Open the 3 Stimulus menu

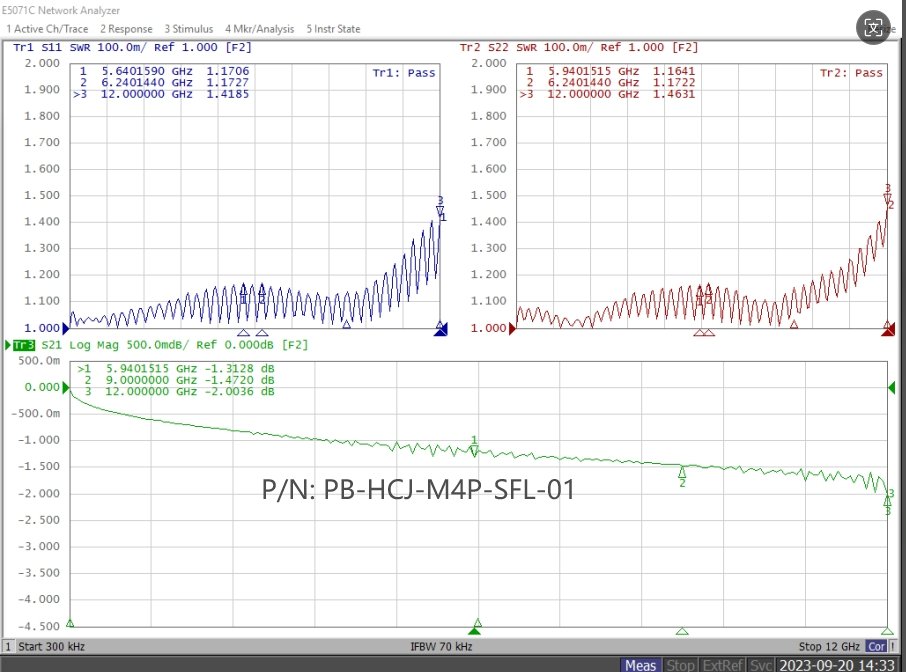188,29
